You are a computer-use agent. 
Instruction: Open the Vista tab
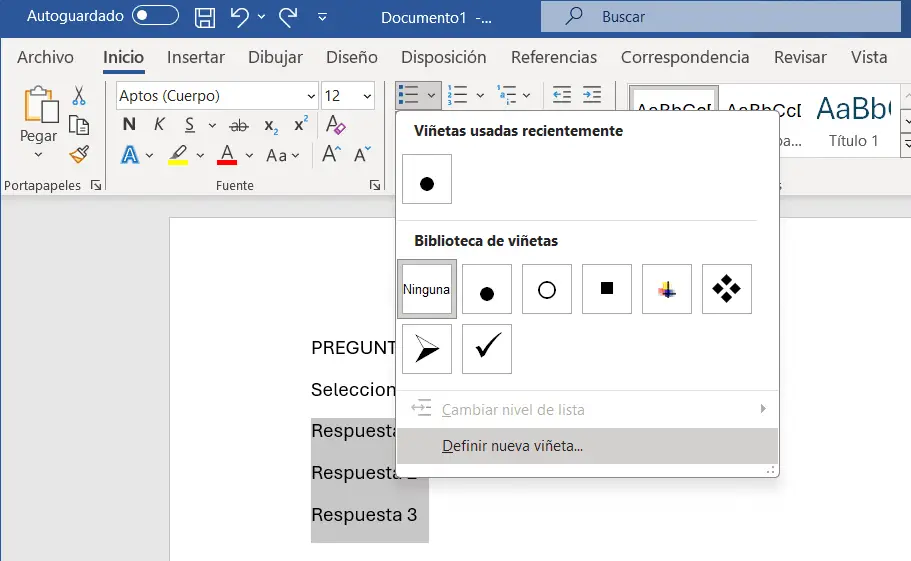869,57
